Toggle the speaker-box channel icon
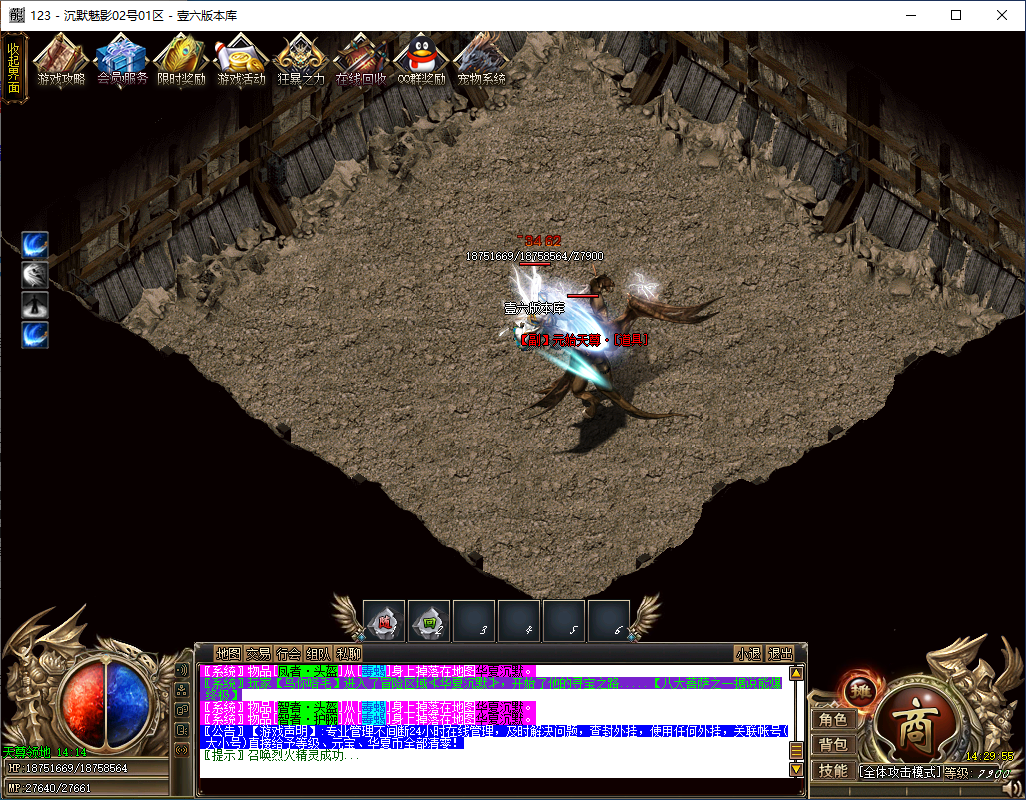 [182, 730]
